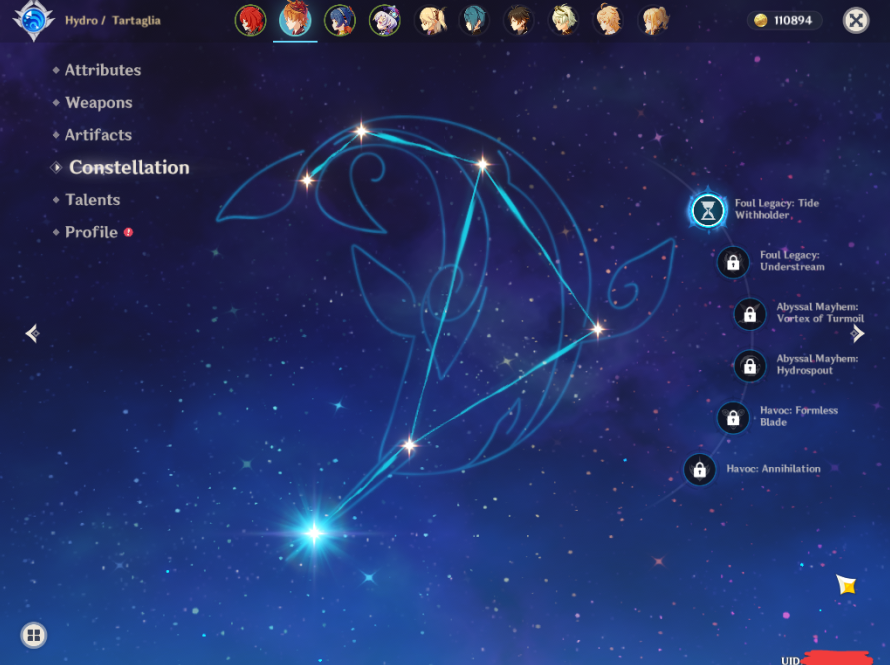Open the grid menu button at bottom-left
Viewport: 890px width, 665px height.
coord(33,635)
